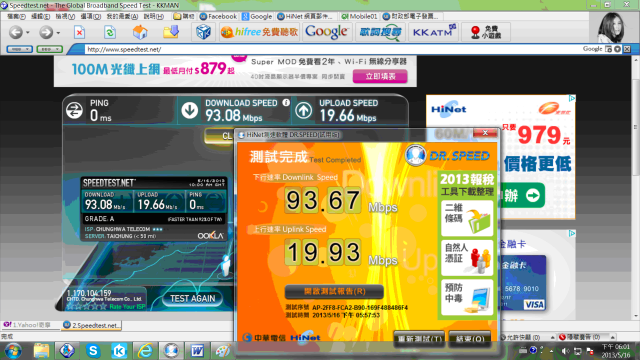The image size is (640, 360).
Task: Open the Ministry of Finance e-invoice bookmark
Action: click(x=411, y=16)
